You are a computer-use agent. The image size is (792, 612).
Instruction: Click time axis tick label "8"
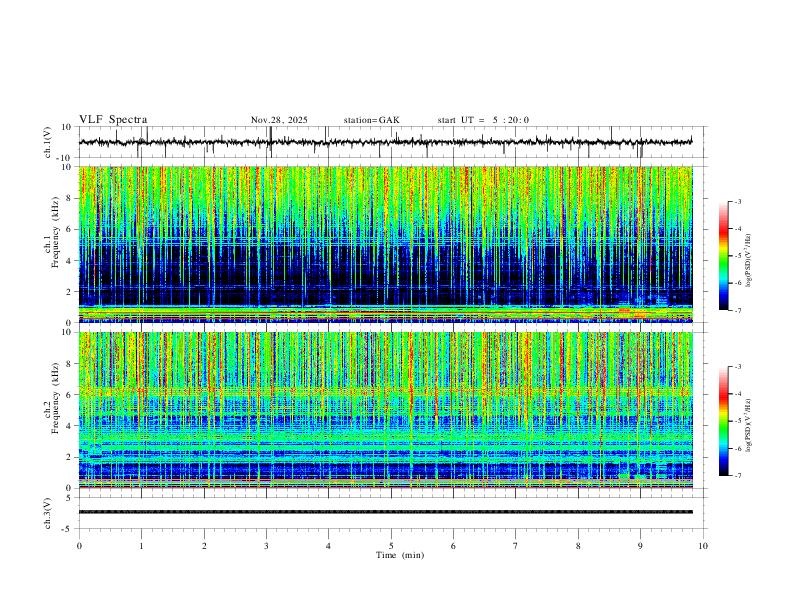click(578, 546)
